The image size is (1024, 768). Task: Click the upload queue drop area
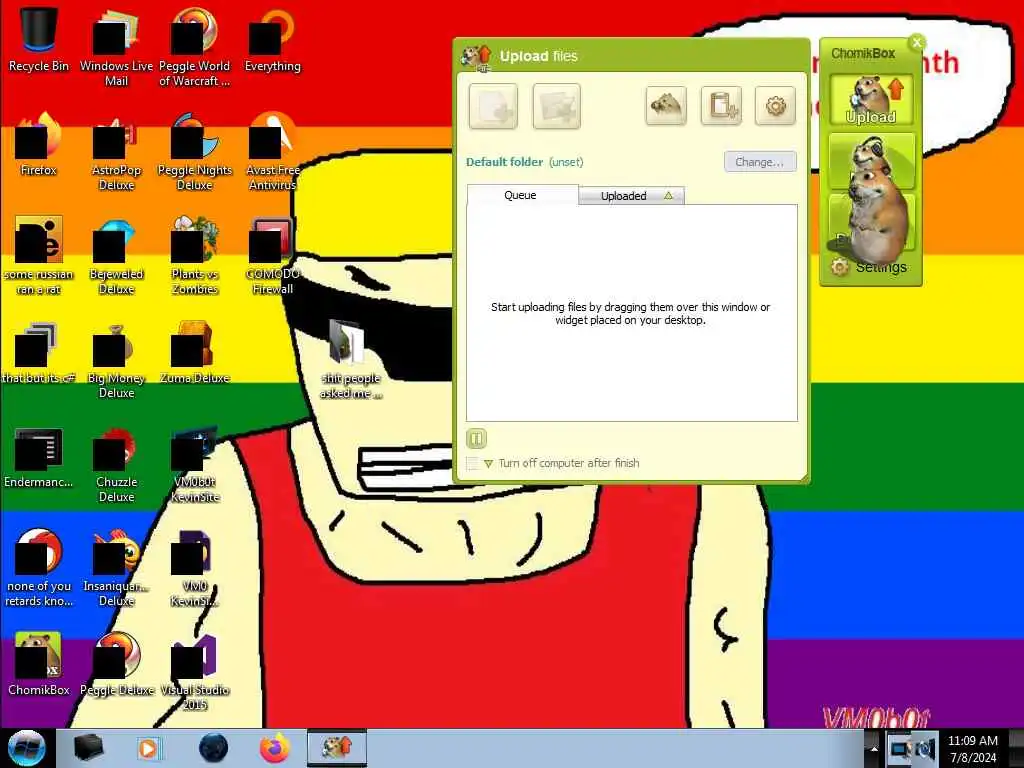[x=632, y=313]
